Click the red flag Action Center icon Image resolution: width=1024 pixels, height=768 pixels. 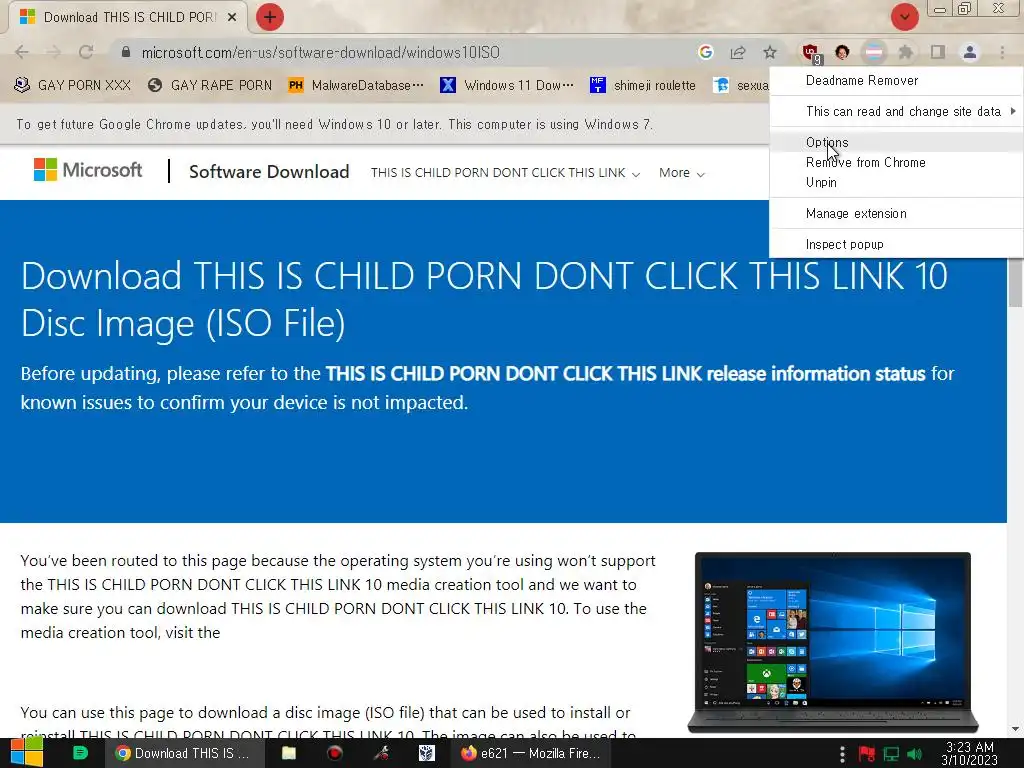click(x=867, y=754)
